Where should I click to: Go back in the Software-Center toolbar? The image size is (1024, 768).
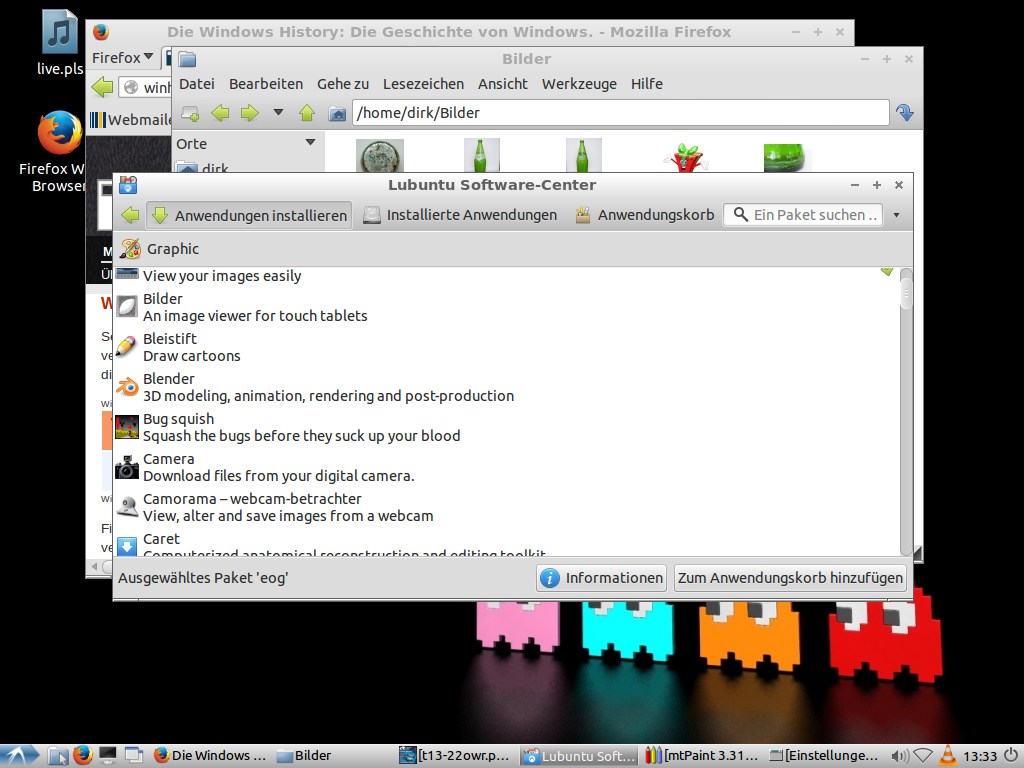click(x=130, y=215)
